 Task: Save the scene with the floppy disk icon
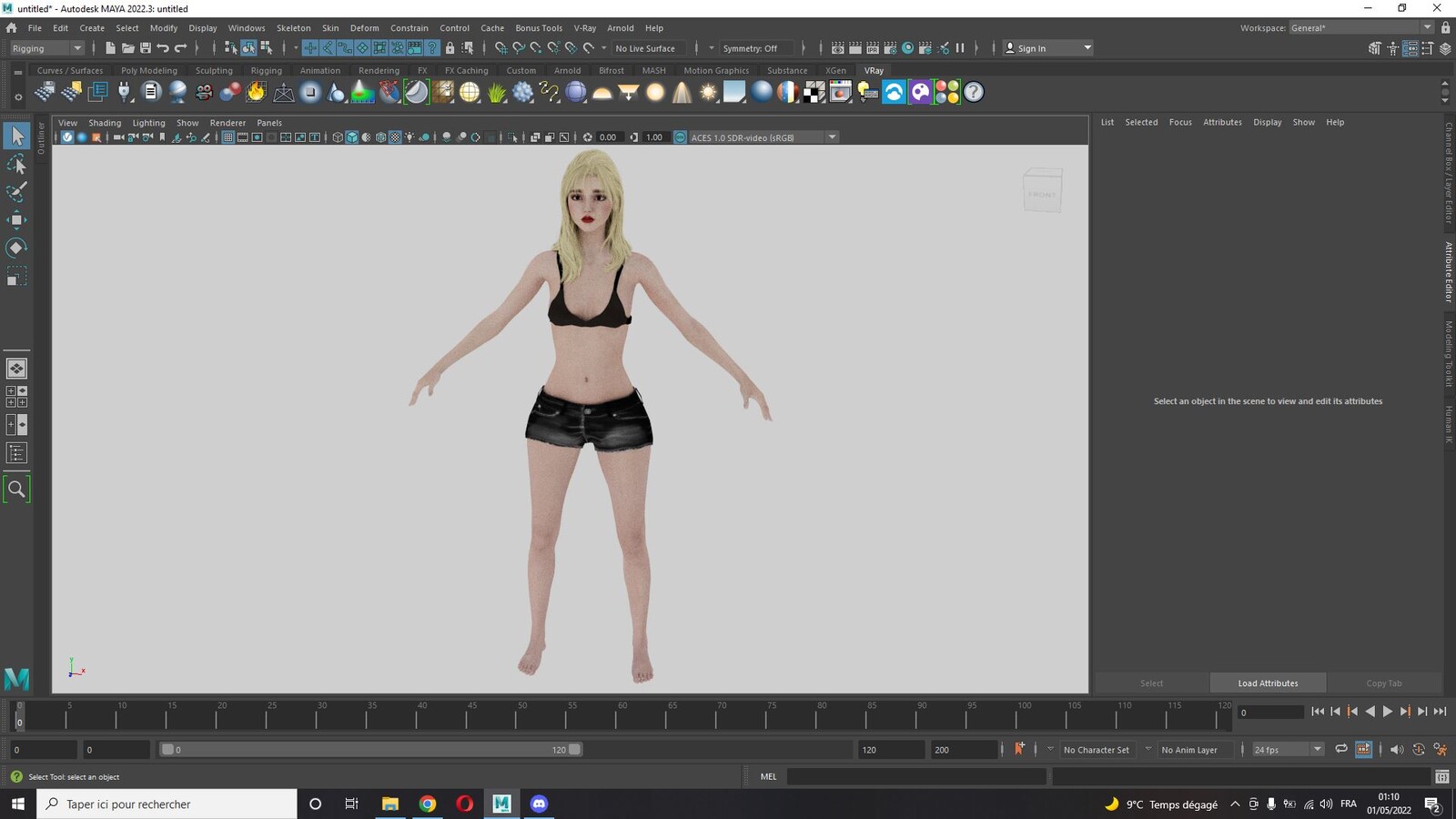click(146, 48)
